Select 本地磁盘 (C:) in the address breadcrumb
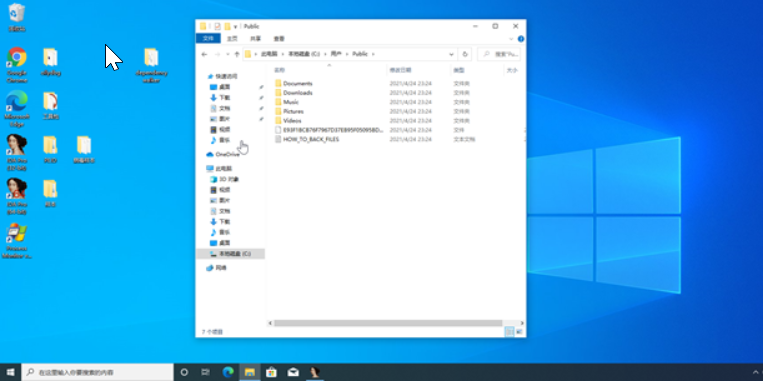Image resolution: width=763 pixels, height=381 pixels. pos(304,54)
